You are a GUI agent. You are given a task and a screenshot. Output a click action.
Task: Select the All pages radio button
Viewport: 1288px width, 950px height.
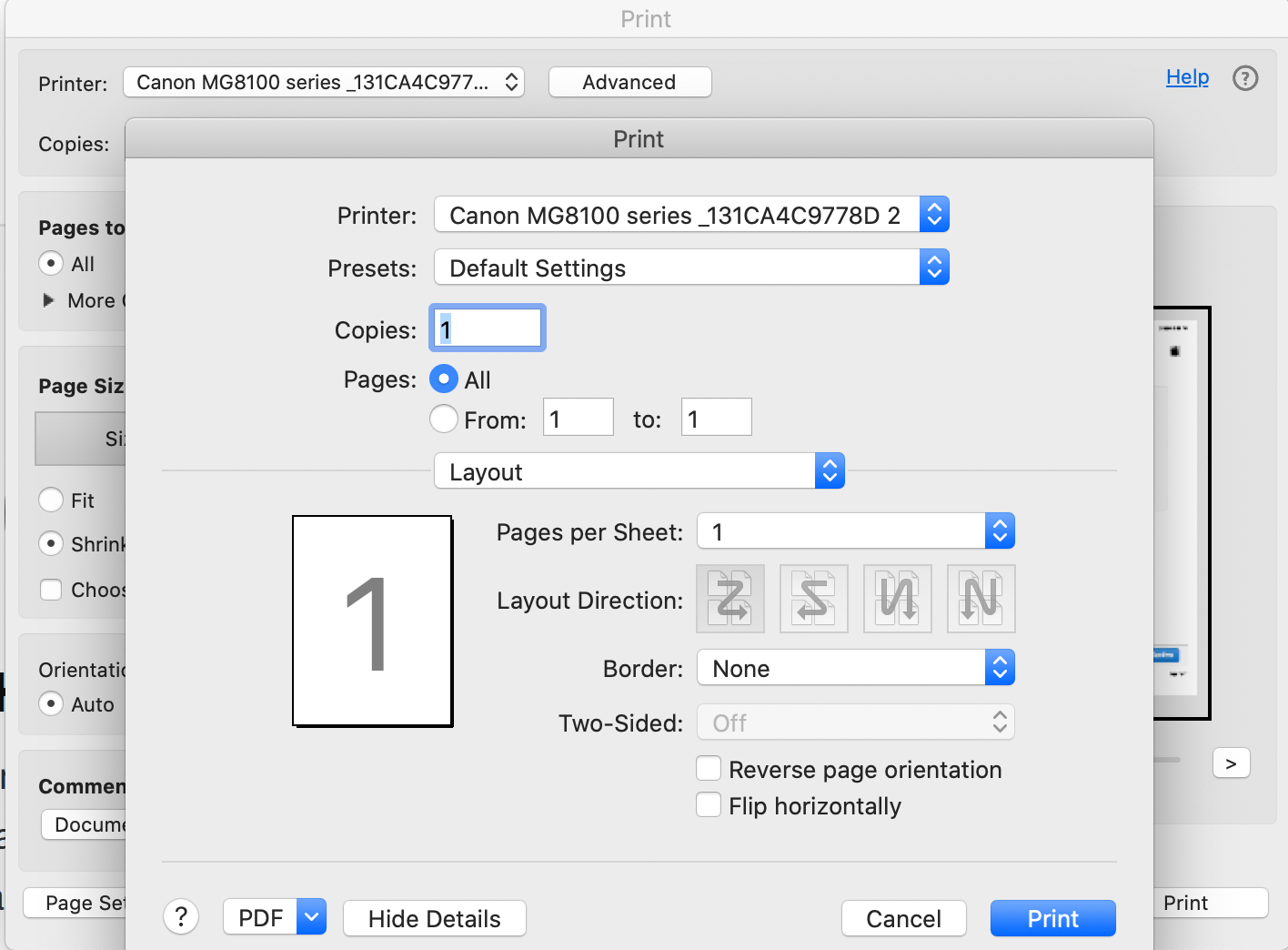click(443, 379)
